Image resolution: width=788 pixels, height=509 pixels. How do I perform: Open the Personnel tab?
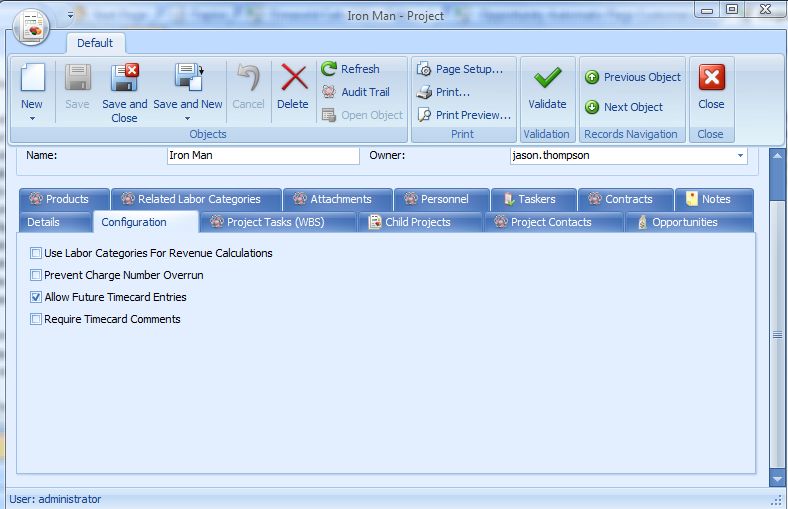tap(442, 199)
